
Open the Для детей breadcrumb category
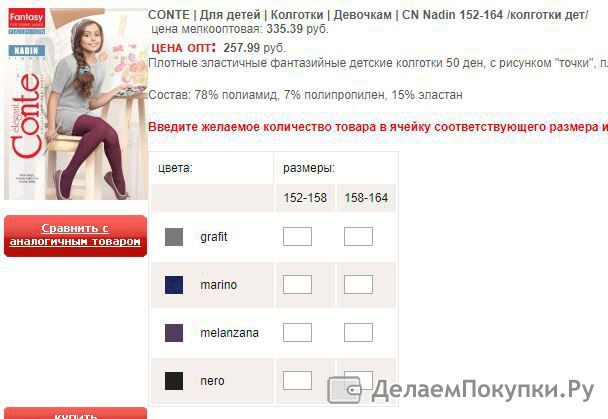tap(230, 15)
